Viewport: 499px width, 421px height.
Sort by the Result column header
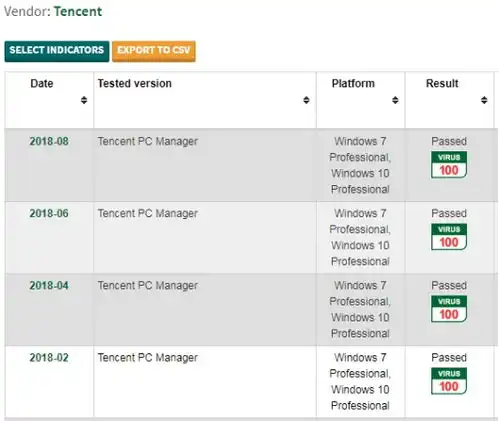(442, 83)
